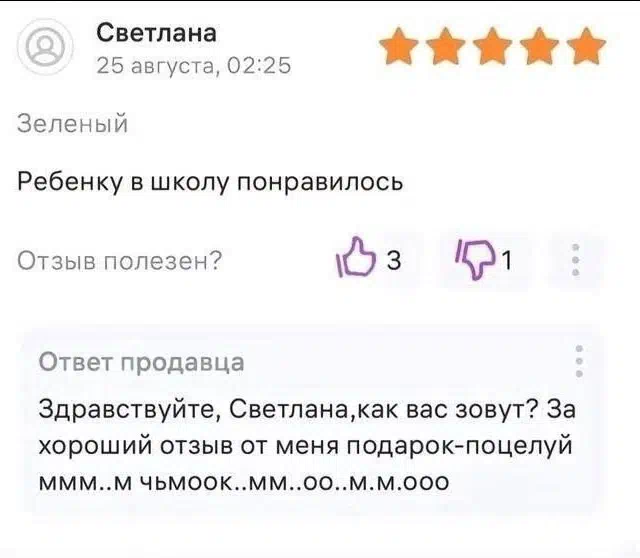640x558 pixels.
Task: Open the review's three-dot options menu
Action: (x=576, y=260)
